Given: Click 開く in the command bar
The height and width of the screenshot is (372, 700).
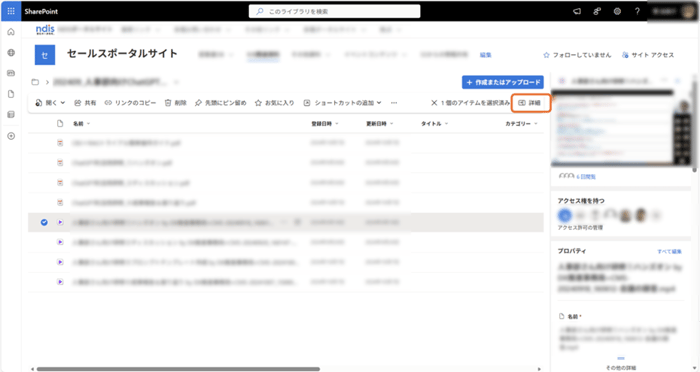Looking at the screenshot, I should coord(46,103).
